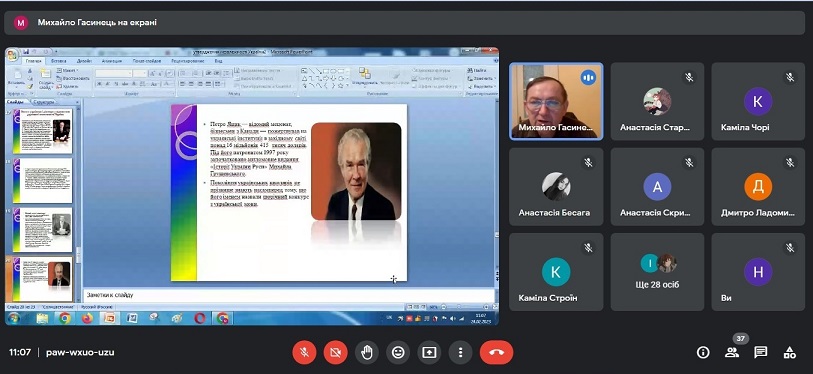Viewport: 813px width, 374px height.
Task: Expand the Макет layout dropdown
Action: [x=67, y=70]
